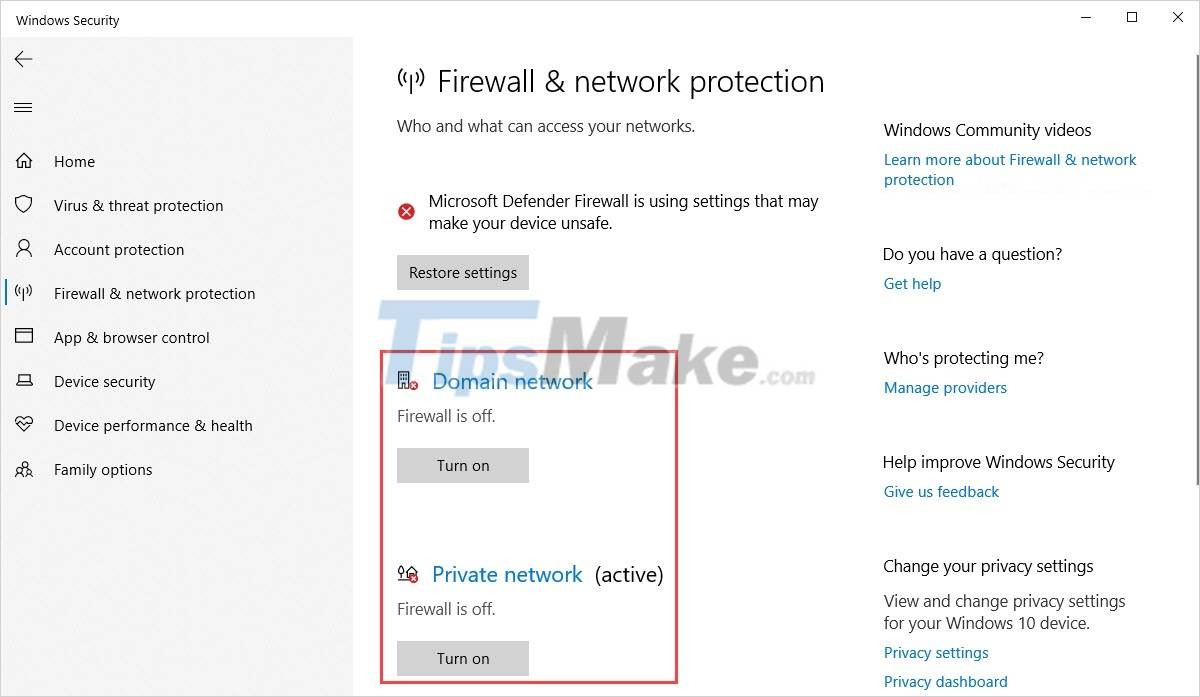The image size is (1200, 697).
Task: Open the Privacy dashboard link
Action: (945, 681)
